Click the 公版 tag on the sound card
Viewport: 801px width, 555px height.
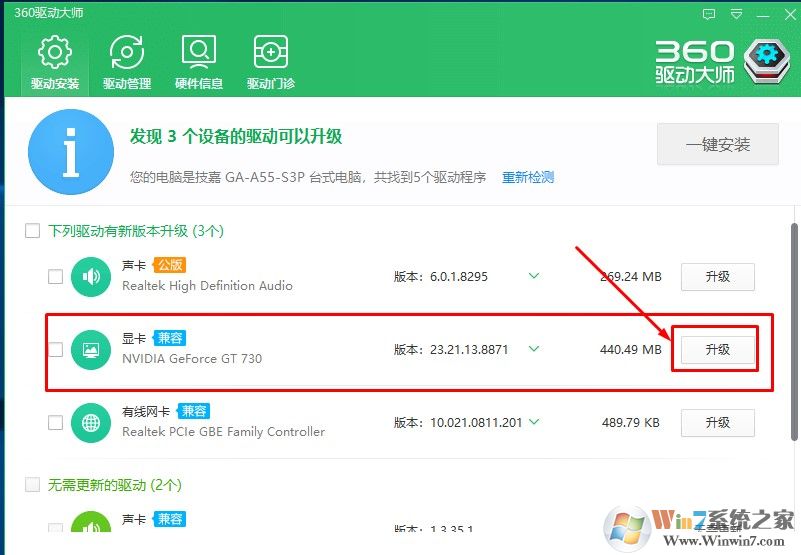(x=170, y=265)
